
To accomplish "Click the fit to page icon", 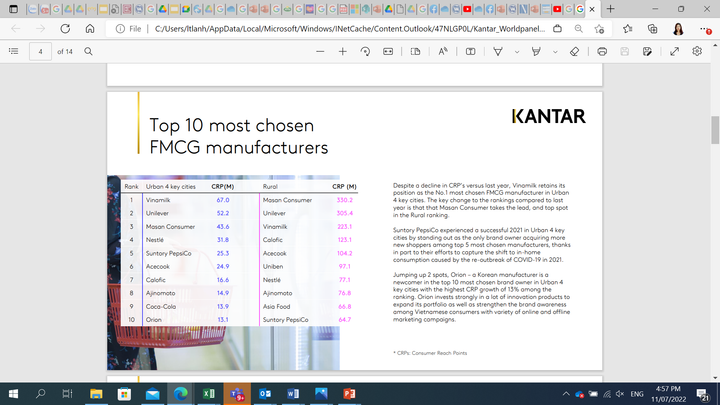I will coord(390,51).
